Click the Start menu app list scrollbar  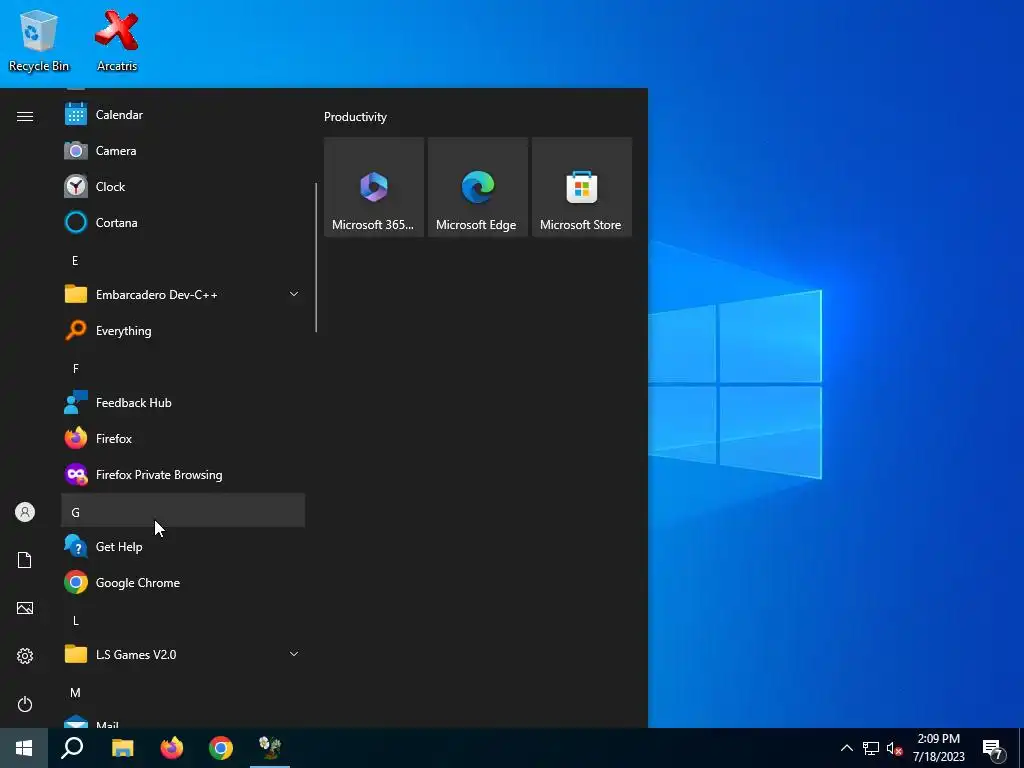[x=316, y=257]
